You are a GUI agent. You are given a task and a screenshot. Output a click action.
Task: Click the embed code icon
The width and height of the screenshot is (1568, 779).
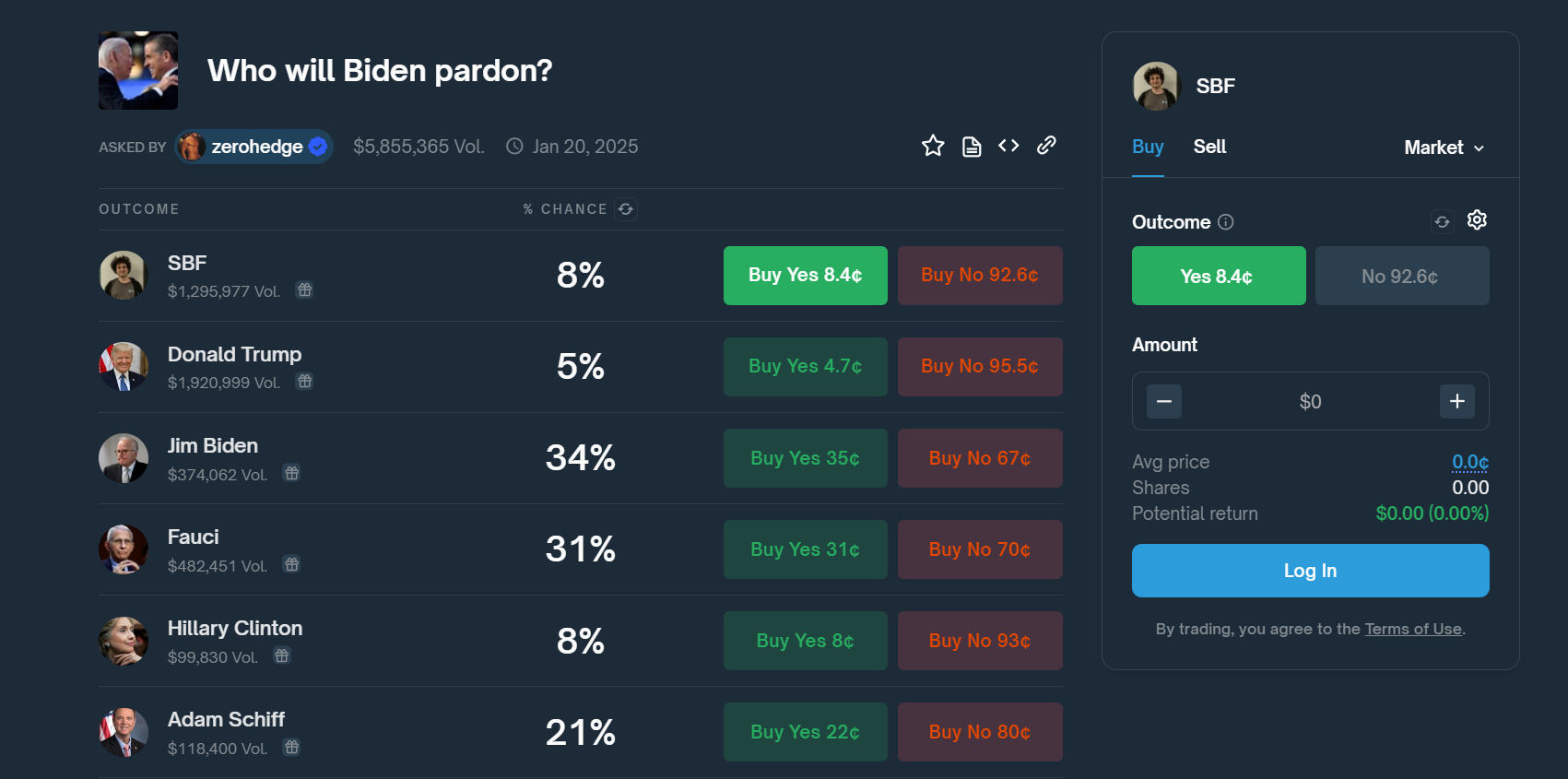pyautogui.click(x=1008, y=146)
